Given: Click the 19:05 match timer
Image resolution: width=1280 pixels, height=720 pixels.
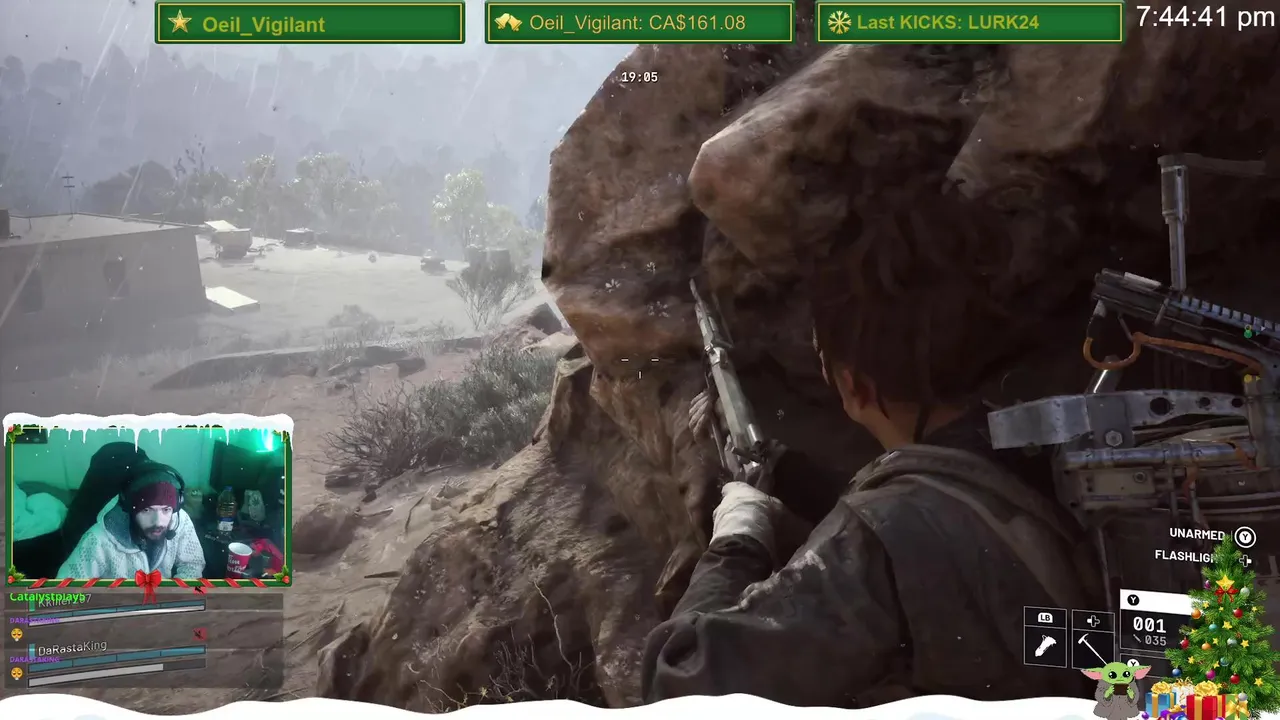Looking at the screenshot, I should pos(639,77).
